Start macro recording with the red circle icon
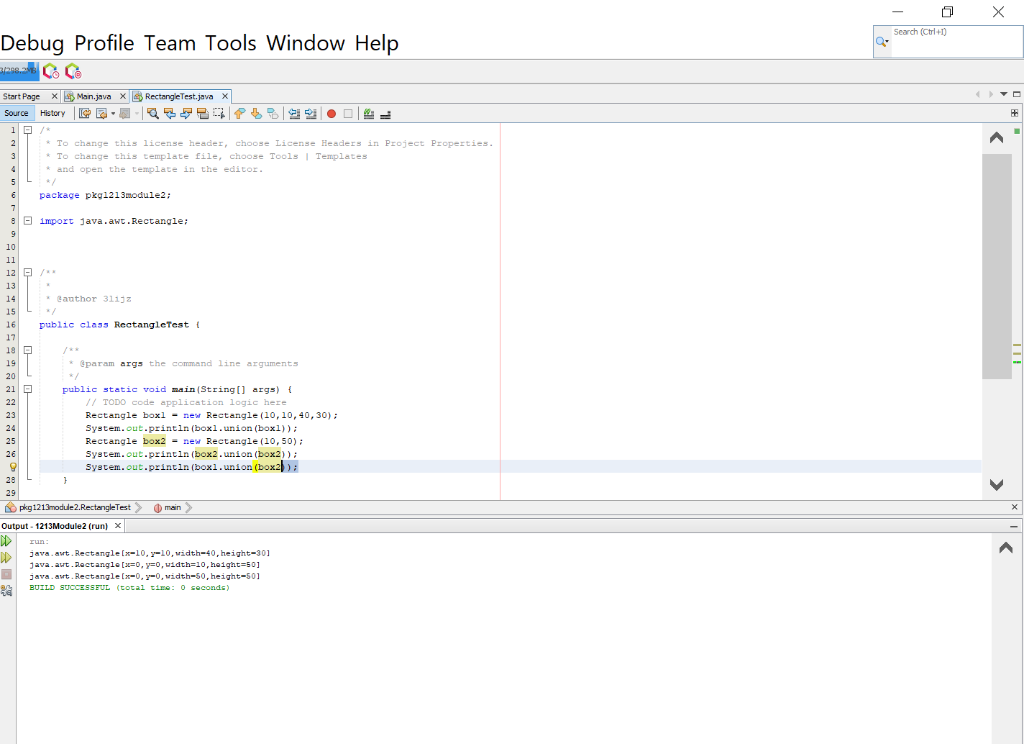1024x744 pixels. (331, 113)
